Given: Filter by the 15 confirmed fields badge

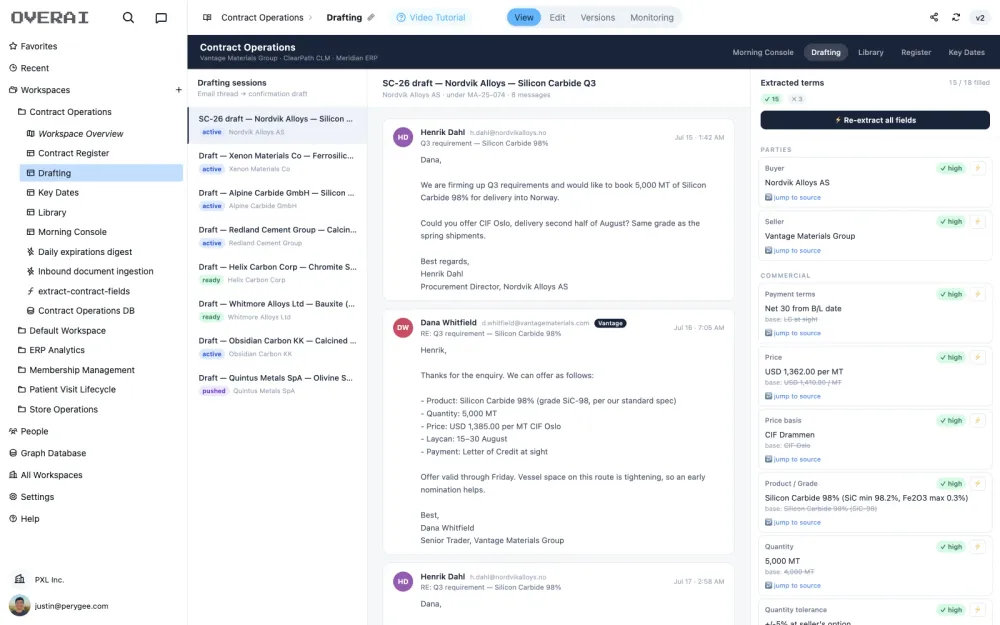Looking at the screenshot, I should (x=772, y=99).
